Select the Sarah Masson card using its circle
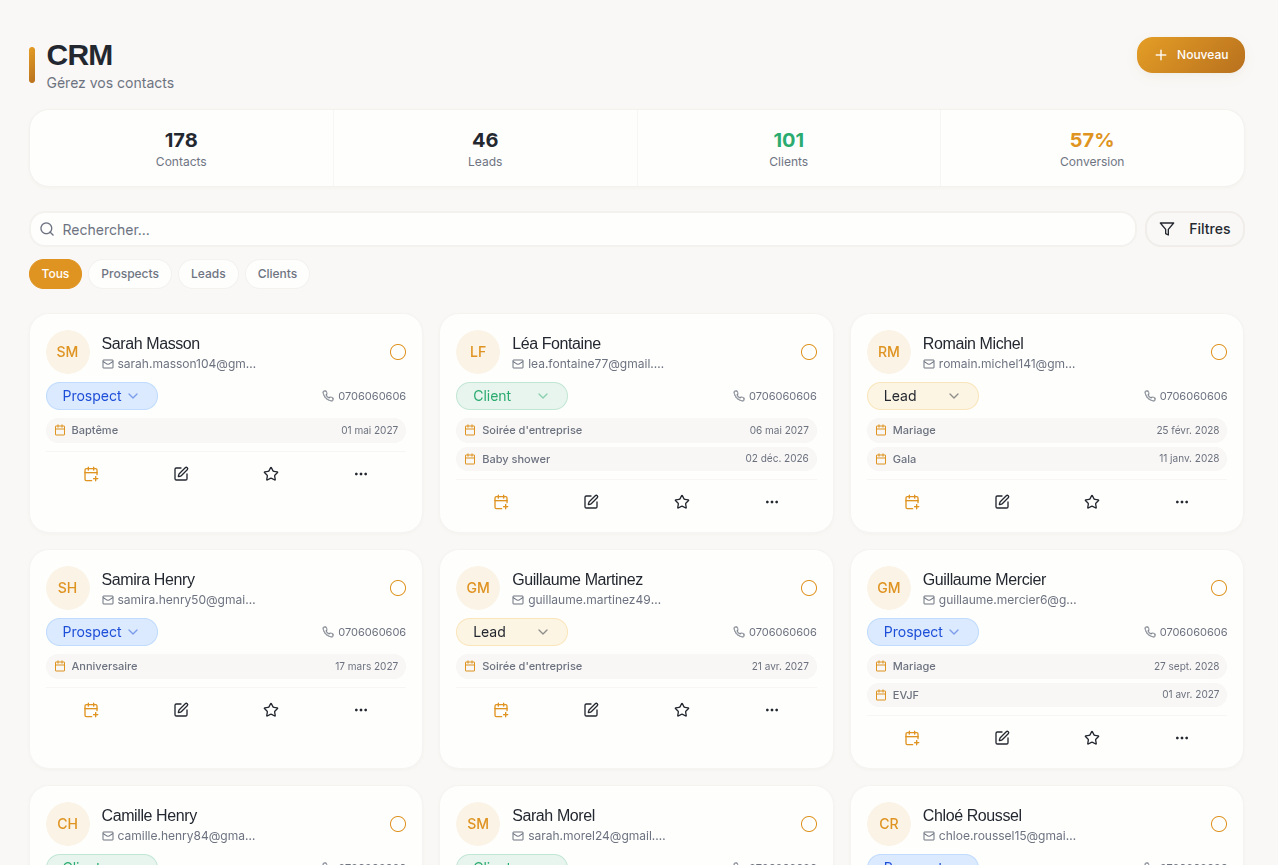The height and width of the screenshot is (865, 1278). click(x=398, y=352)
